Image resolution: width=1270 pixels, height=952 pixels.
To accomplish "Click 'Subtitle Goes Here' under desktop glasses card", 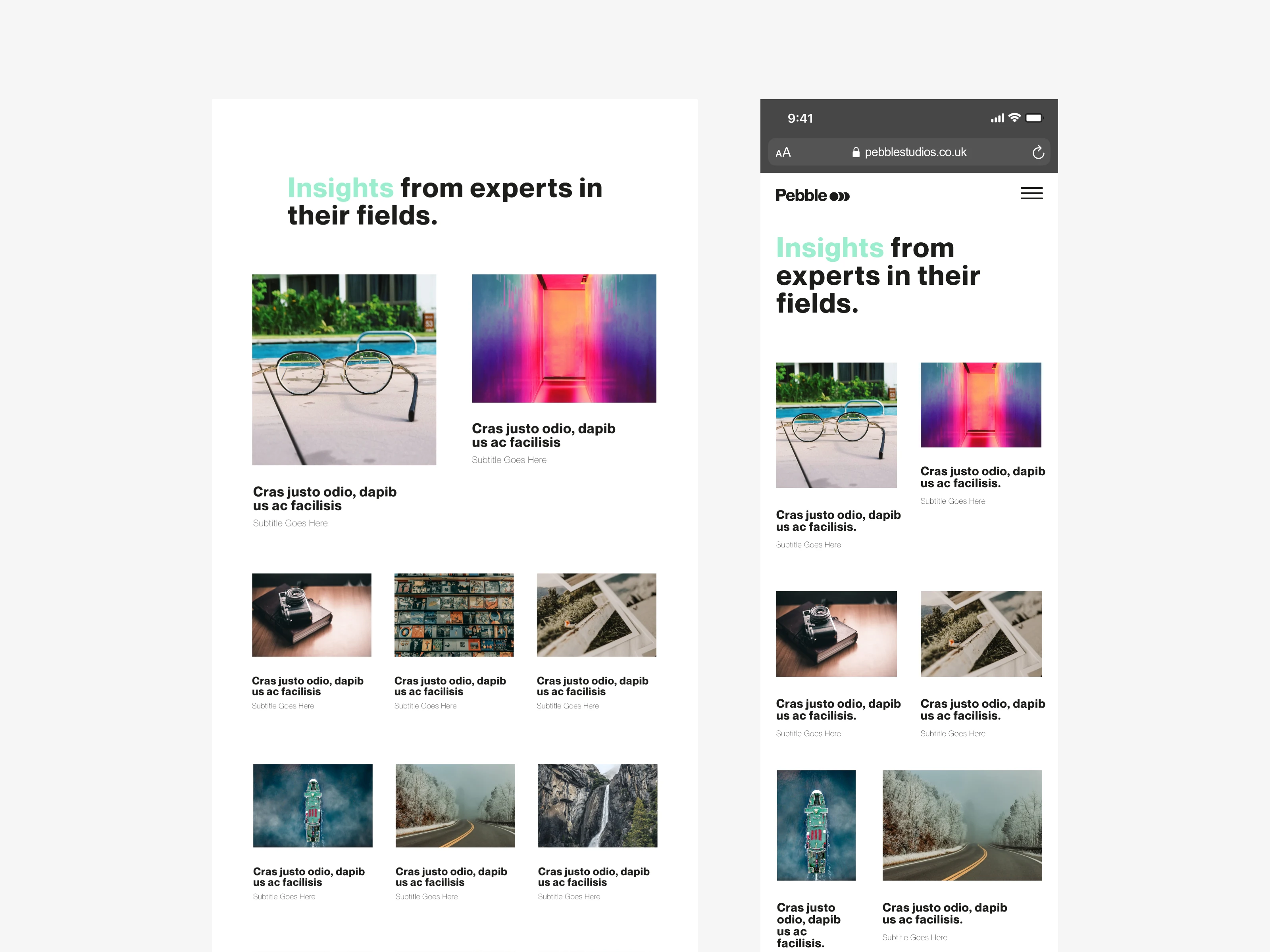I will click(x=291, y=523).
